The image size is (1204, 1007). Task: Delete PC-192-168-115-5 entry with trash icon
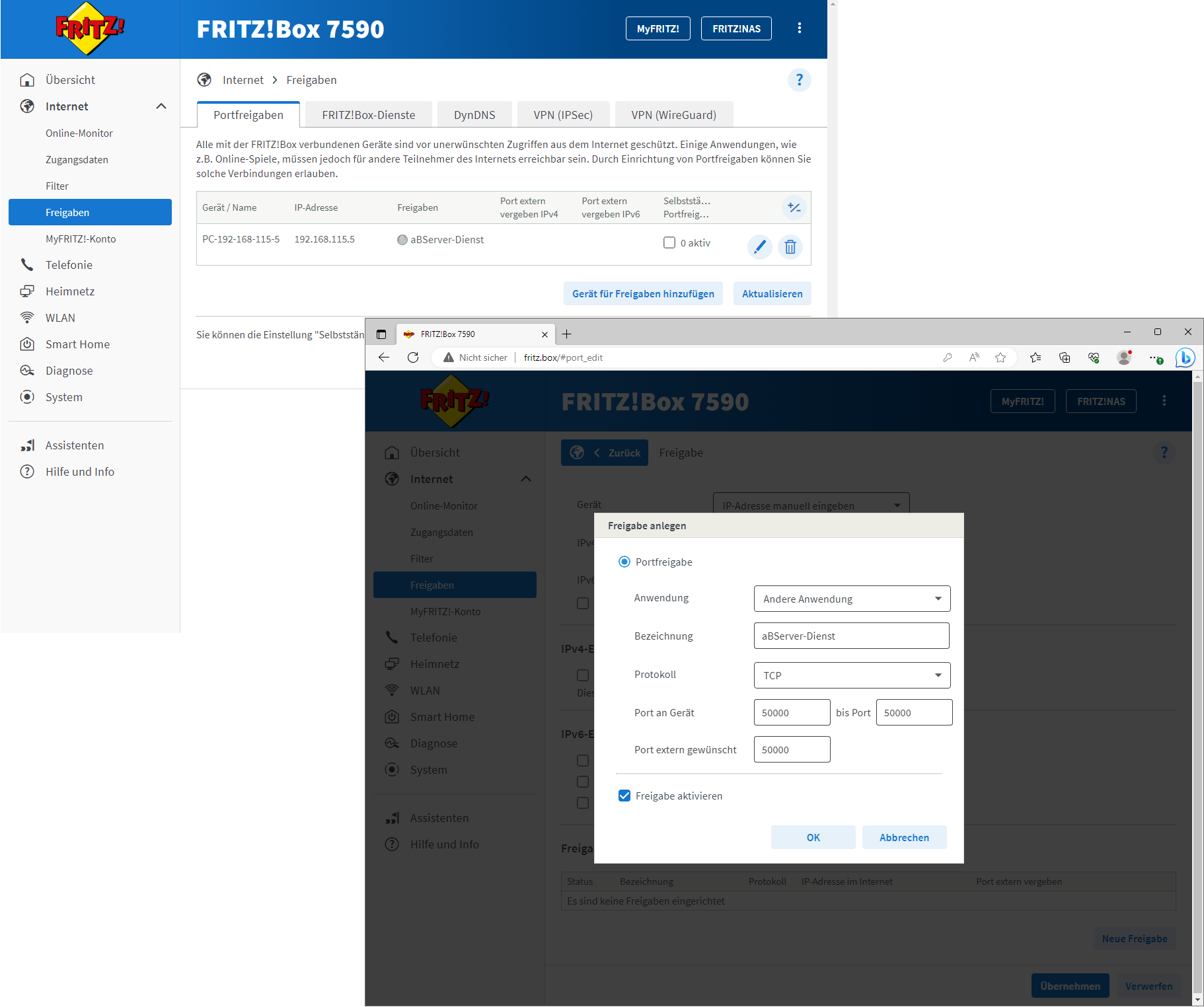click(790, 247)
